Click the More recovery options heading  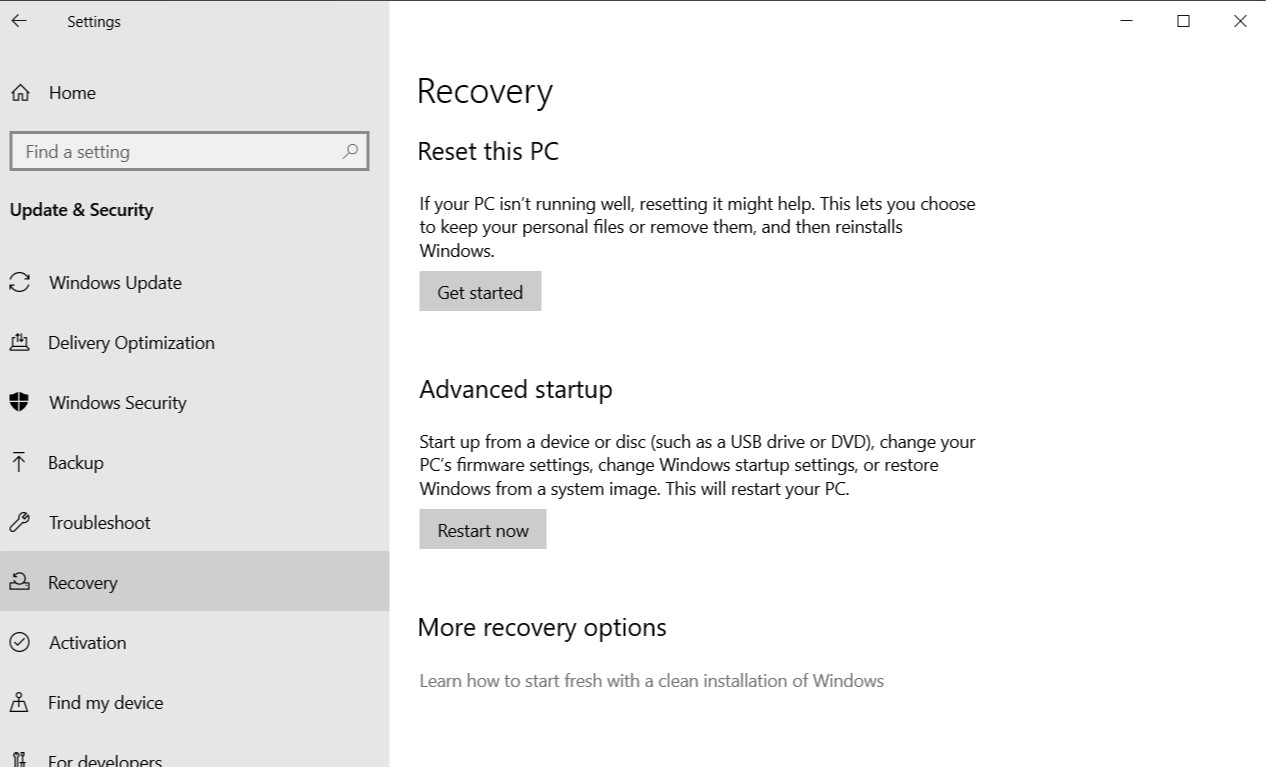click(542, 627)
